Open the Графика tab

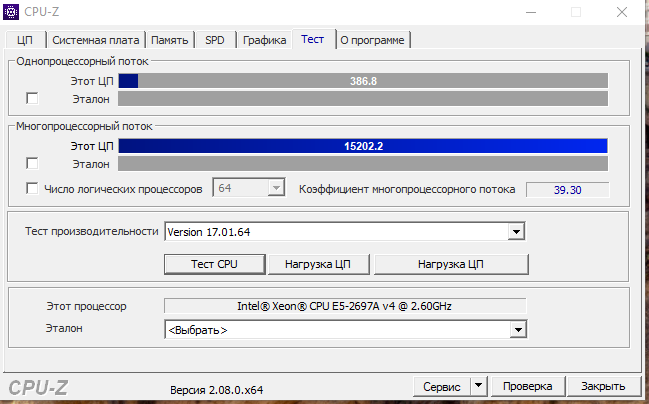click(x=264, y=40)
